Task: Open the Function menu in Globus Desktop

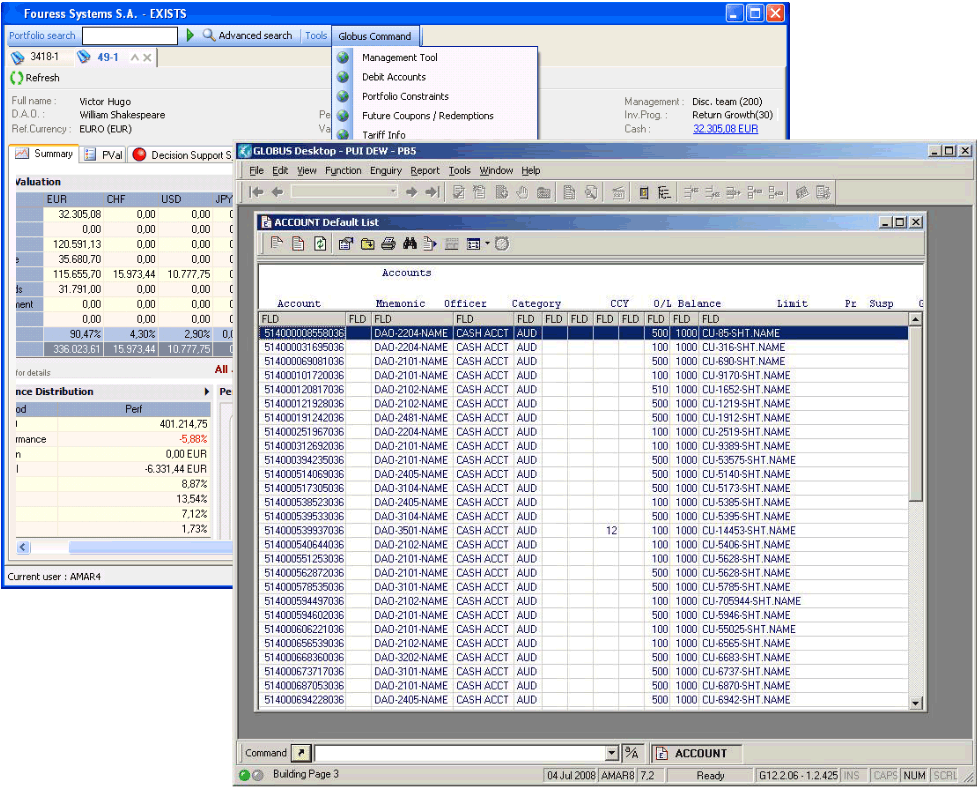Action: (343, 170)
